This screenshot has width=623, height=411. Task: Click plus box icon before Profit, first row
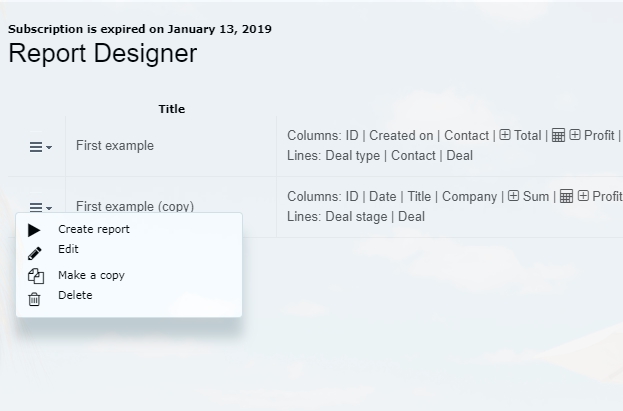[x=575, y=135]
